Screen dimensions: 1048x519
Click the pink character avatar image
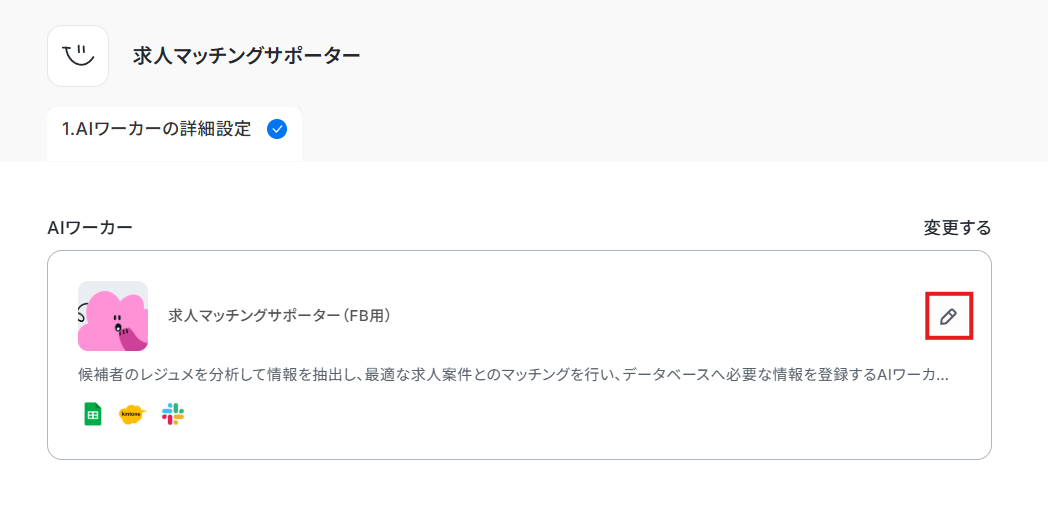click(x=113, y=316)
